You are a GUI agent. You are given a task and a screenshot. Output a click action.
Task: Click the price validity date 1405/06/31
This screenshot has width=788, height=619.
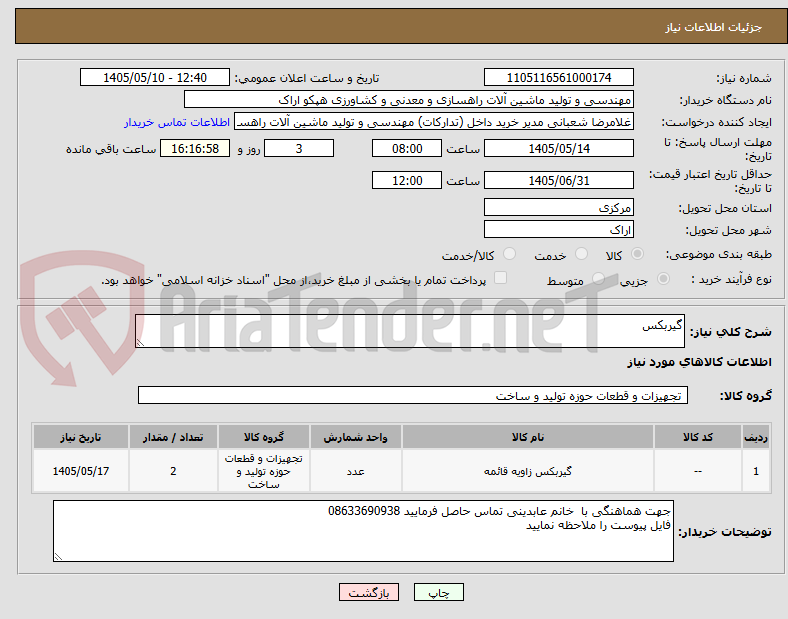click(558, 180)
